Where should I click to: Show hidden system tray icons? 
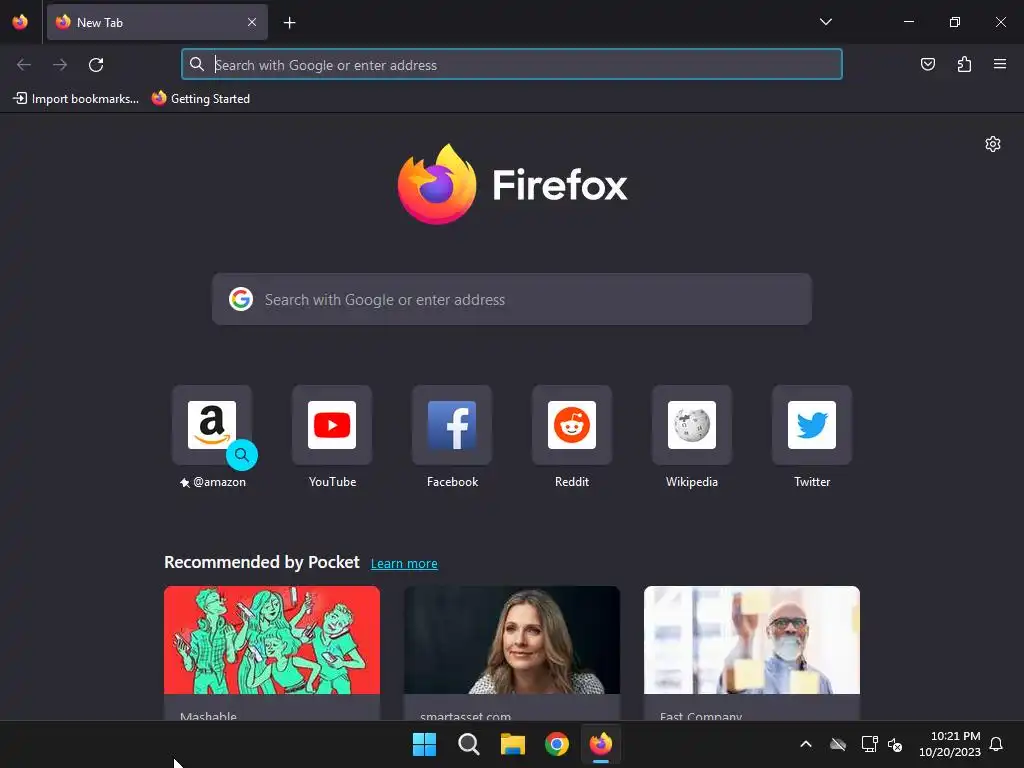(x=806, y=744)
